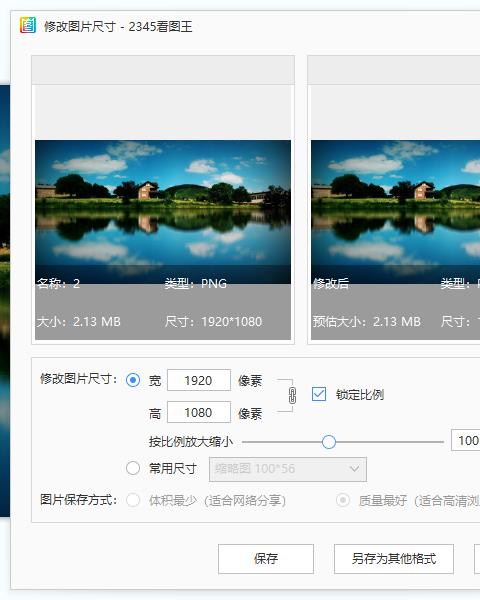
Task: Toggle the 锁定比例 checkbox
Action: tap(319, 394)
